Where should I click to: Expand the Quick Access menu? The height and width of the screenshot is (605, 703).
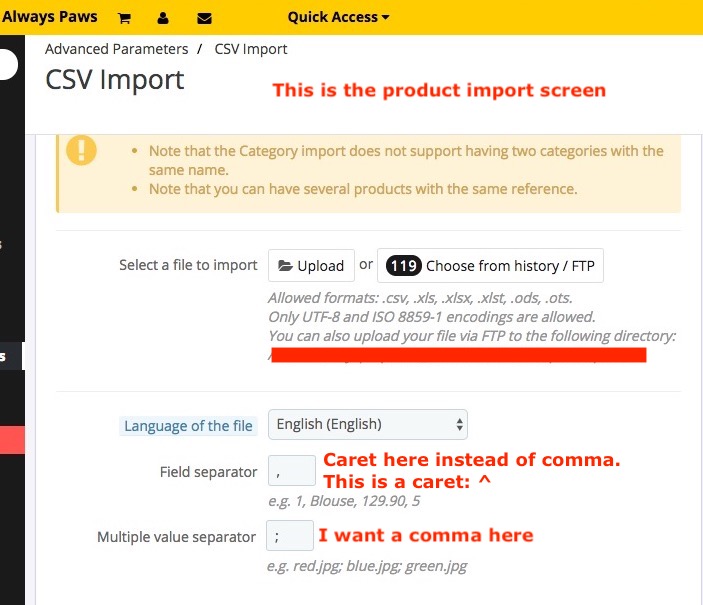coord(338,17)
